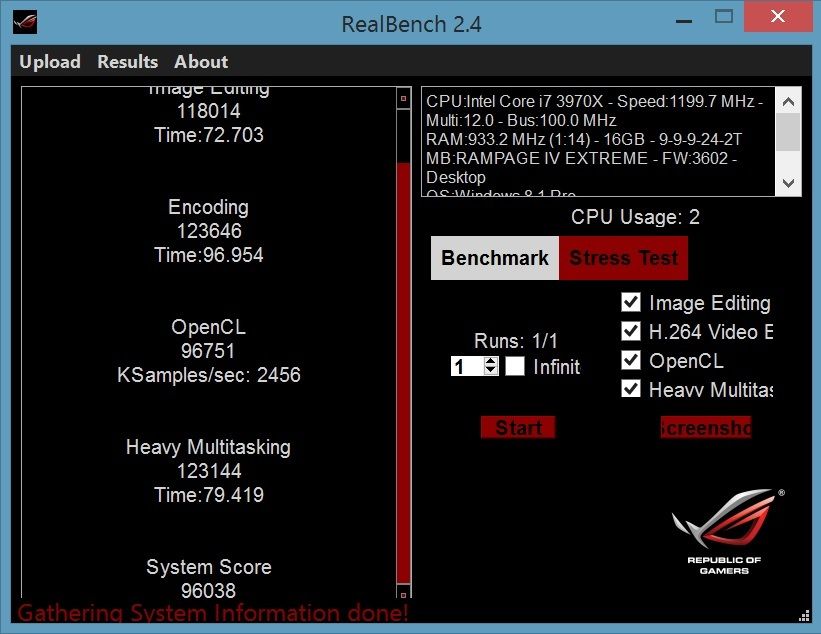Click the 'Time:79.419' multitasking time
The width and height of the screenshot is (821, 634).
[x=209, y=495]
